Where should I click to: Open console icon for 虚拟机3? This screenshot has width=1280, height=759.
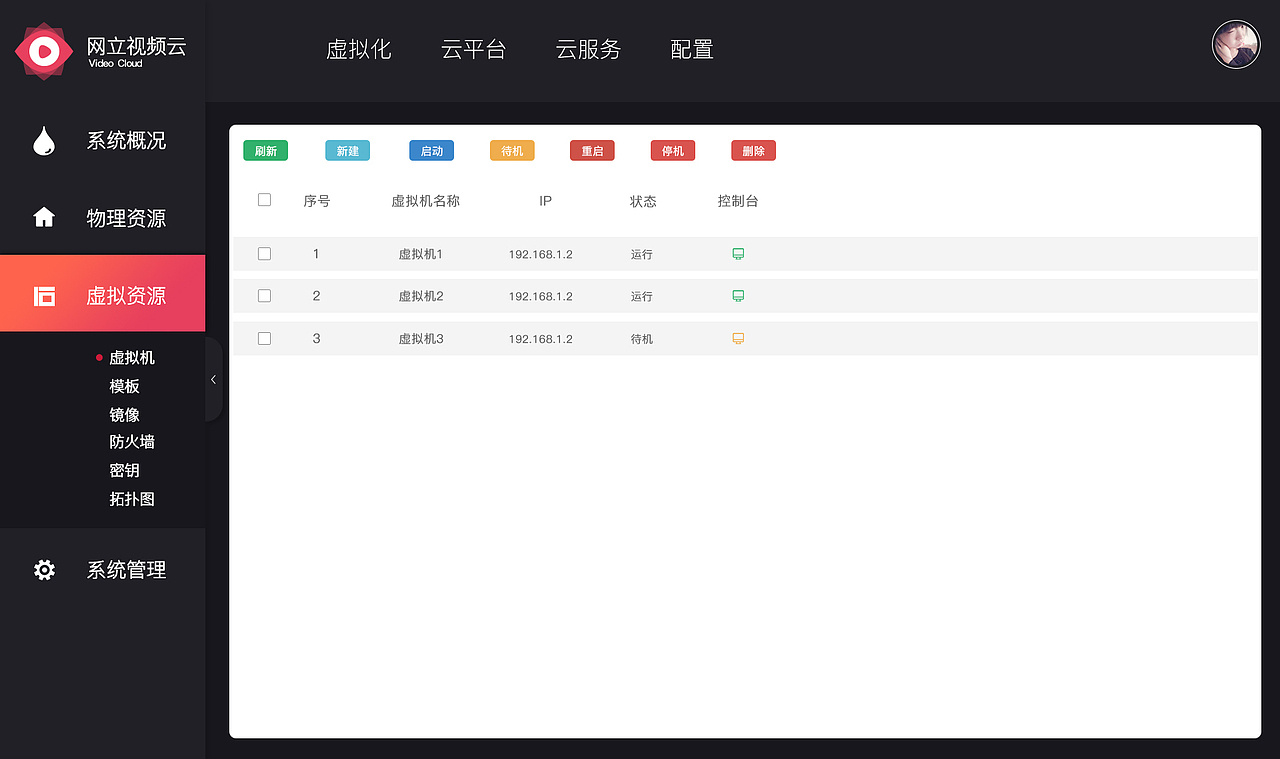(738, 339)
